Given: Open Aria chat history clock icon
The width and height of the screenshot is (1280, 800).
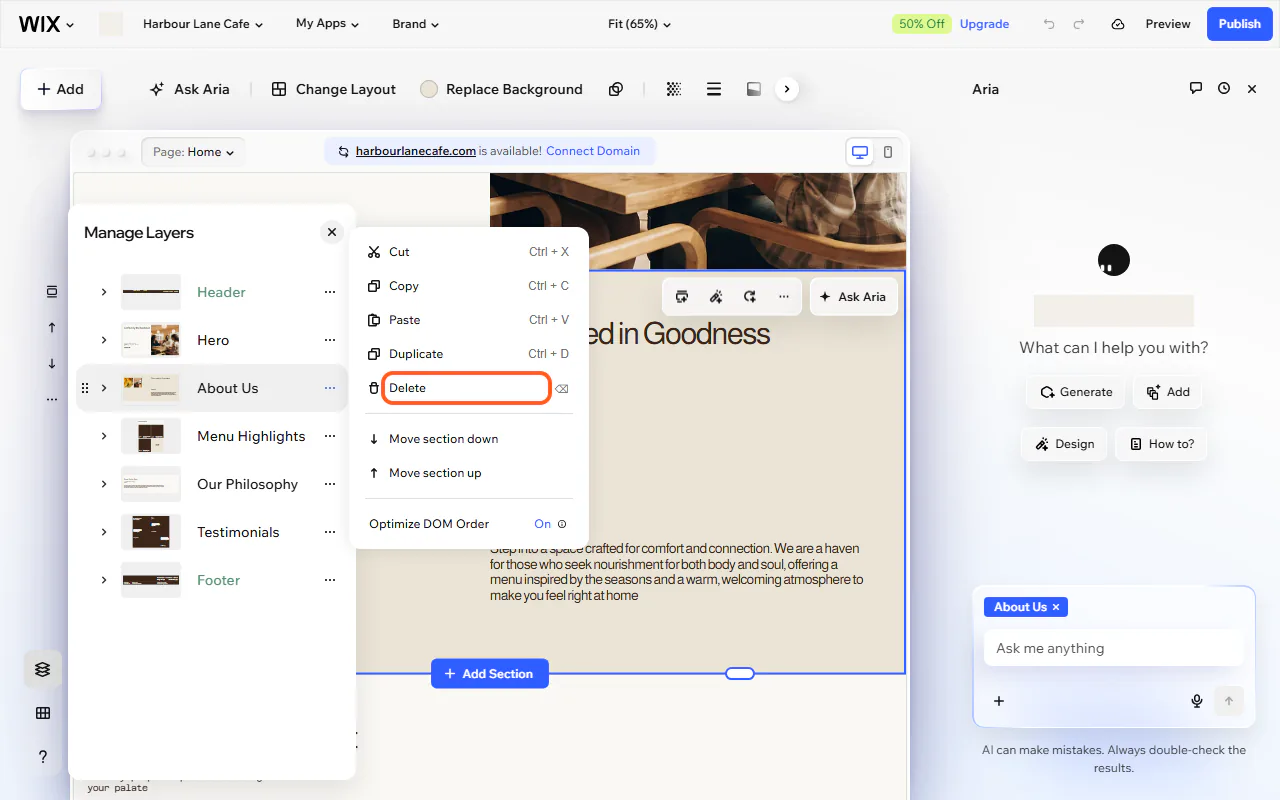Looking at the screenshot, I should pos(1224,88).
